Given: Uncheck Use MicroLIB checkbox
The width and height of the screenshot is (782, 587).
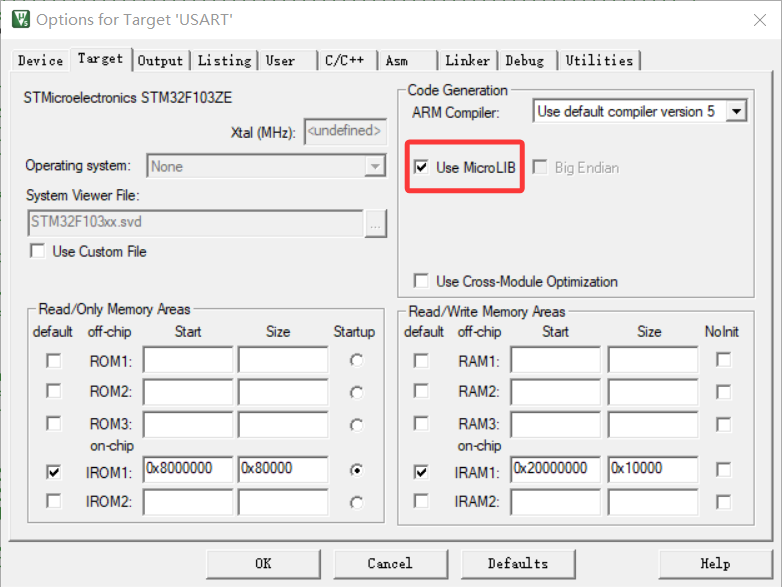Looking at the screenshot, I should click(421, 167).
